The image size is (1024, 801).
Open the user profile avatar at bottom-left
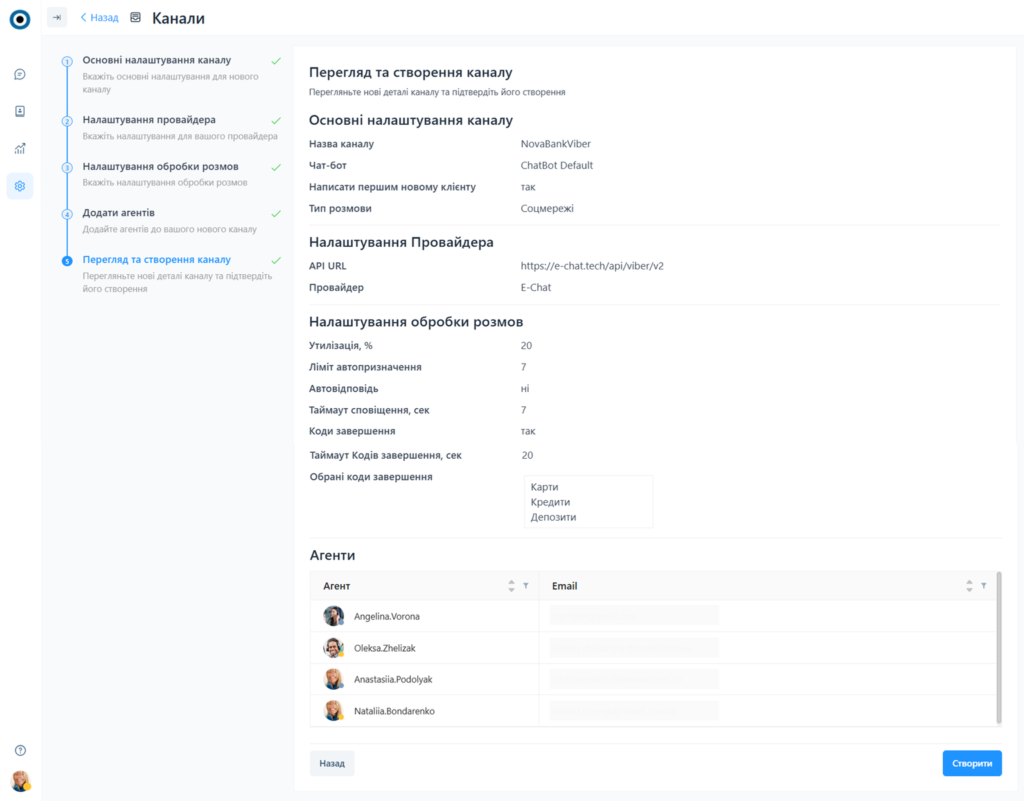(x=20, y=781)
